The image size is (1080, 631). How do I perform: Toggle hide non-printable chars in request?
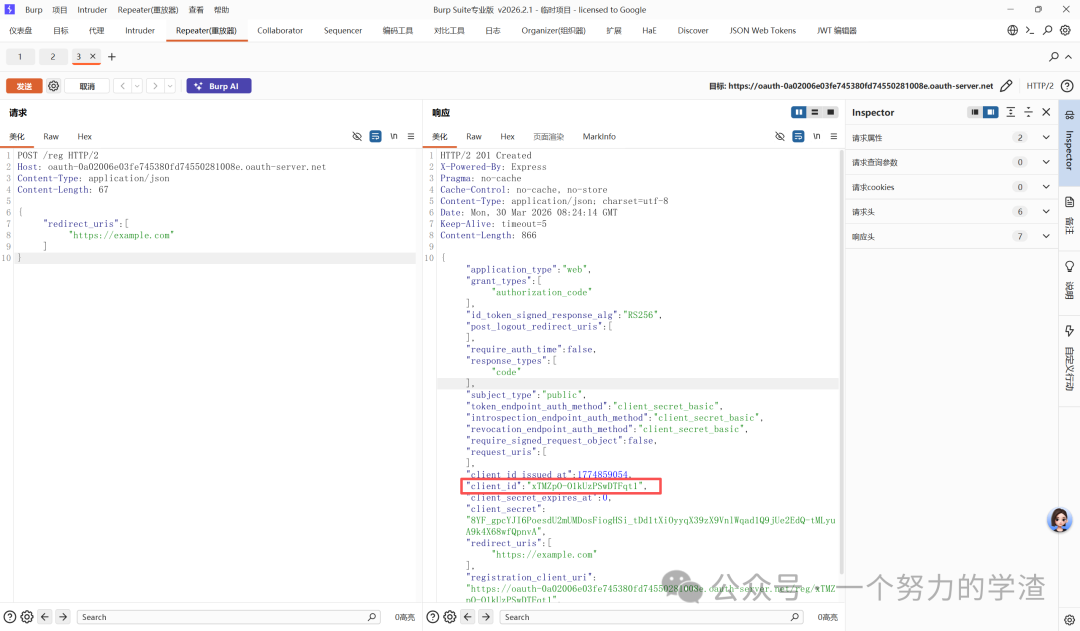point(357,136)
